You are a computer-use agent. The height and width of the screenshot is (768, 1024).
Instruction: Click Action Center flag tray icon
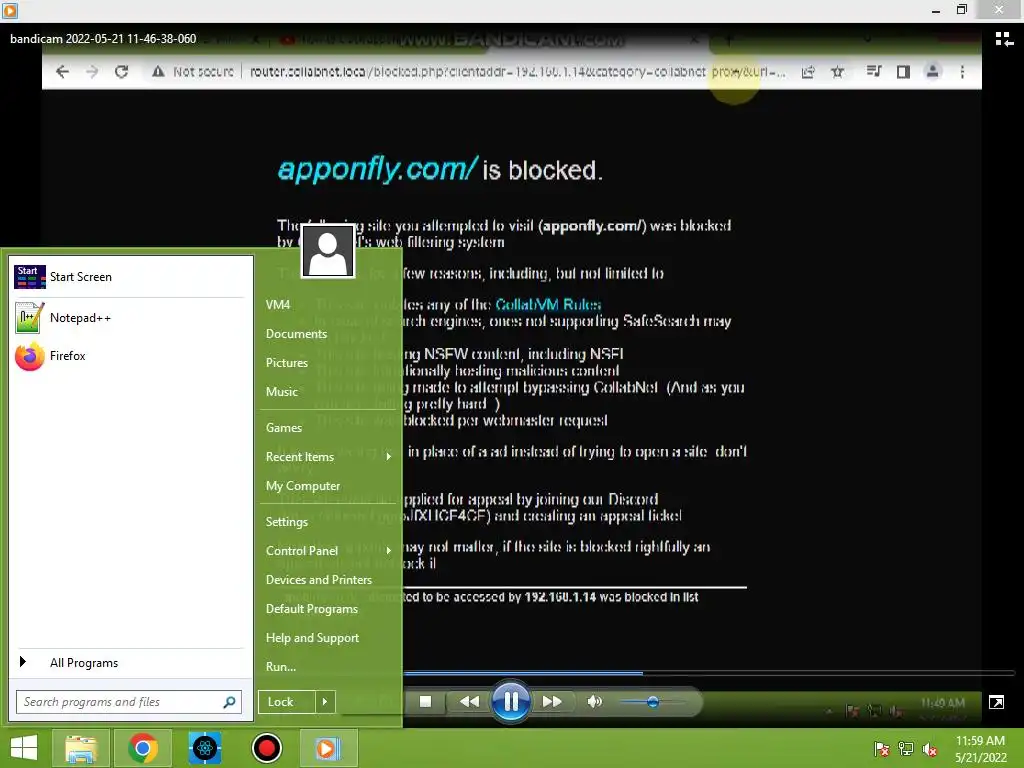point(881,749)
